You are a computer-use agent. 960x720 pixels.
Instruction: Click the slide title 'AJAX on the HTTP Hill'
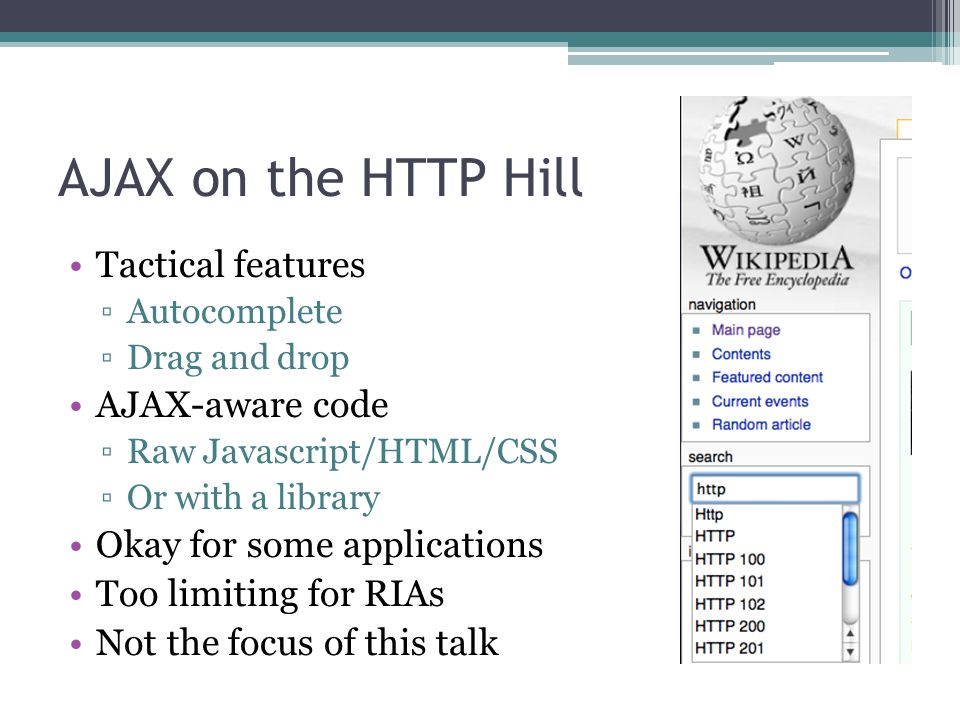coord(320,178)
